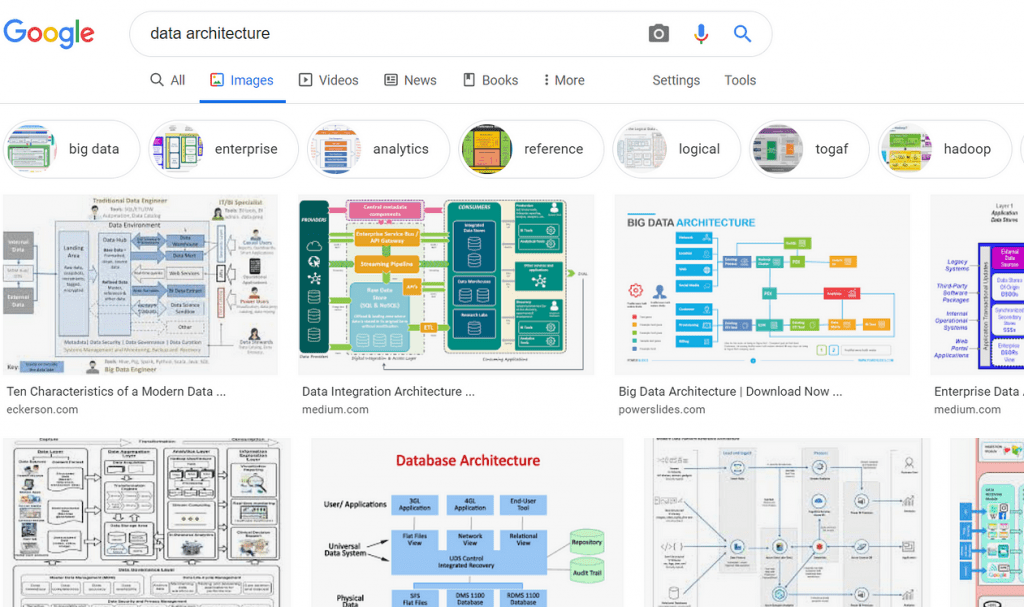Click the blue magnifying glass search icon

pos(742,33)
